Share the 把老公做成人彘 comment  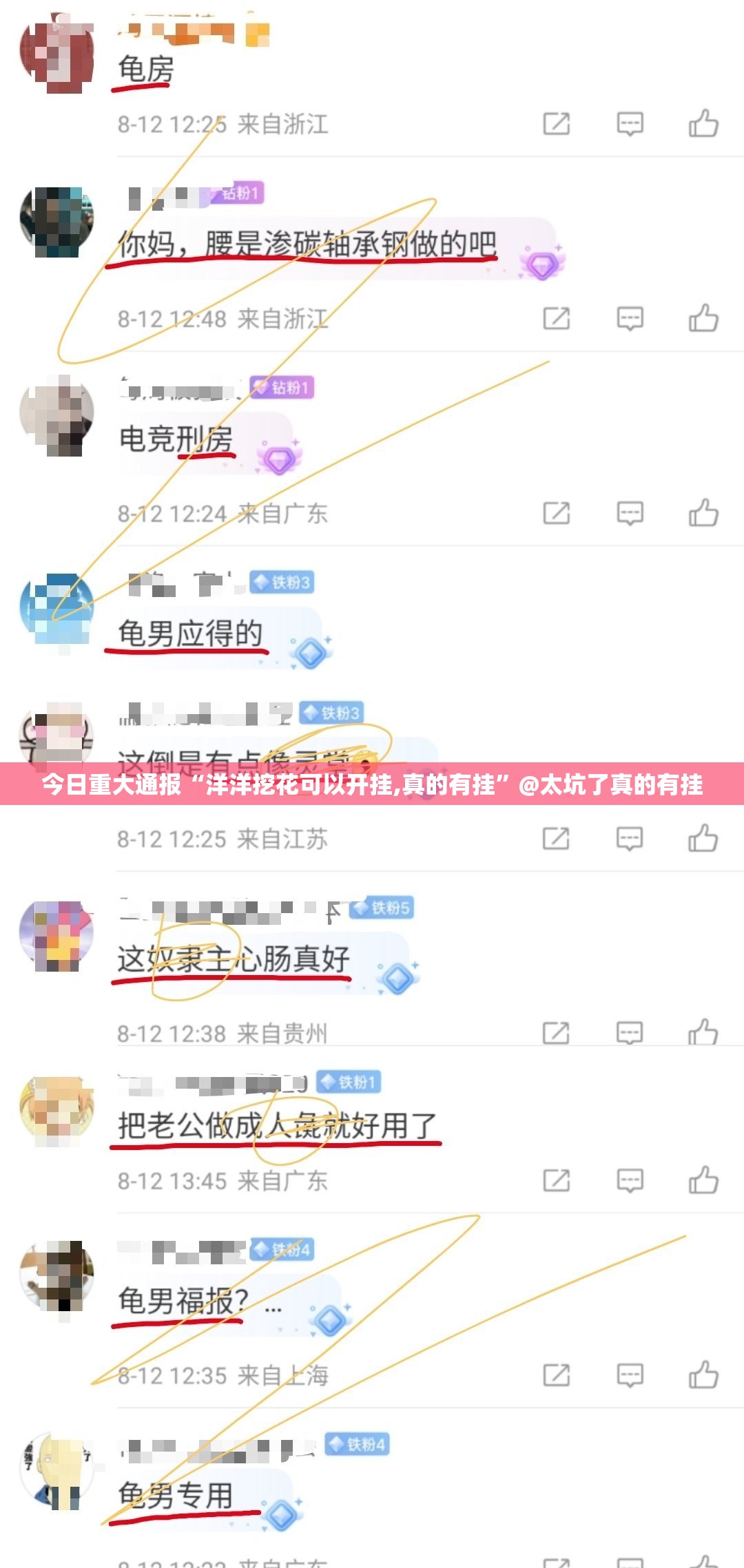[x=557, y=1180]
